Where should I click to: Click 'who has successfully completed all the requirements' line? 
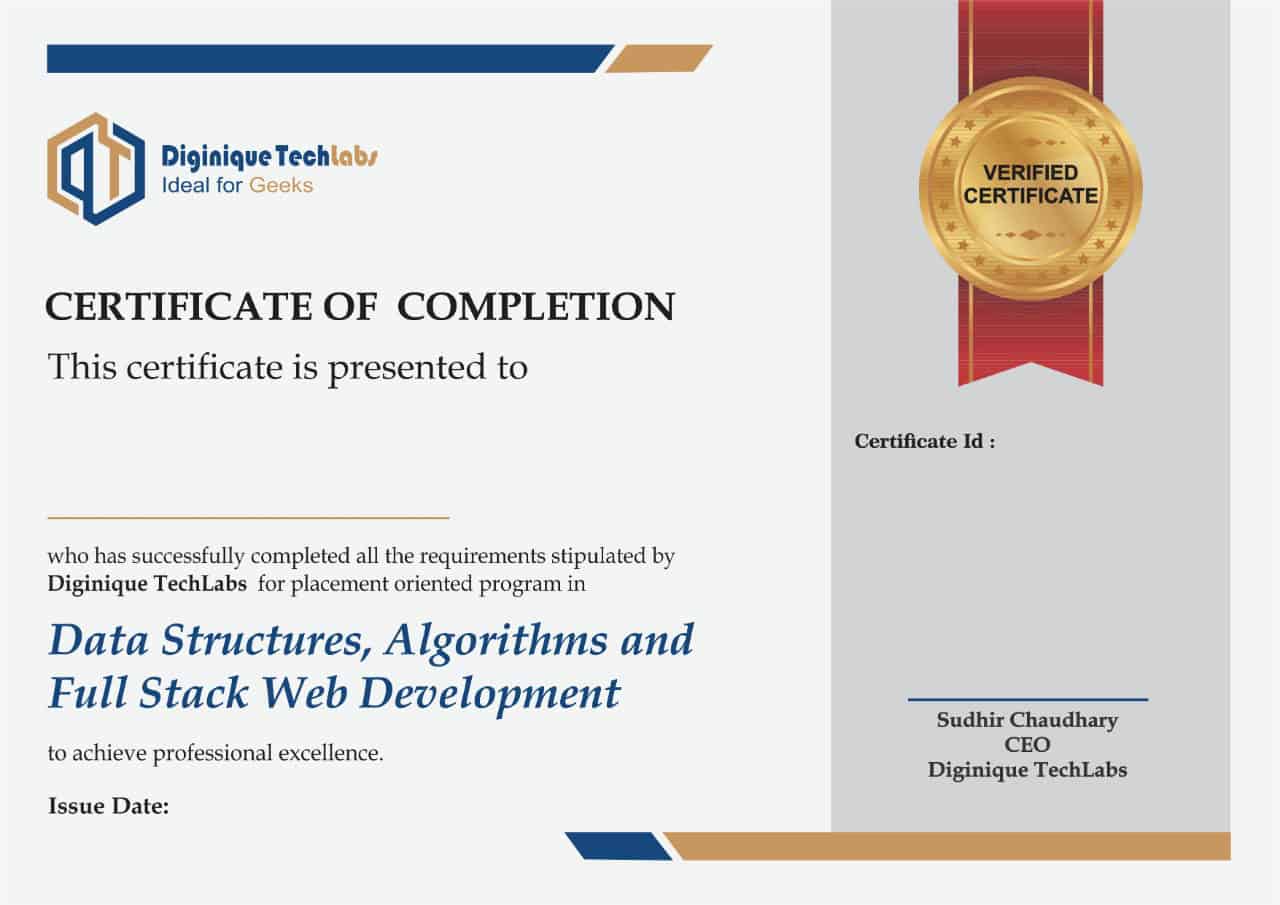(361, 556)
